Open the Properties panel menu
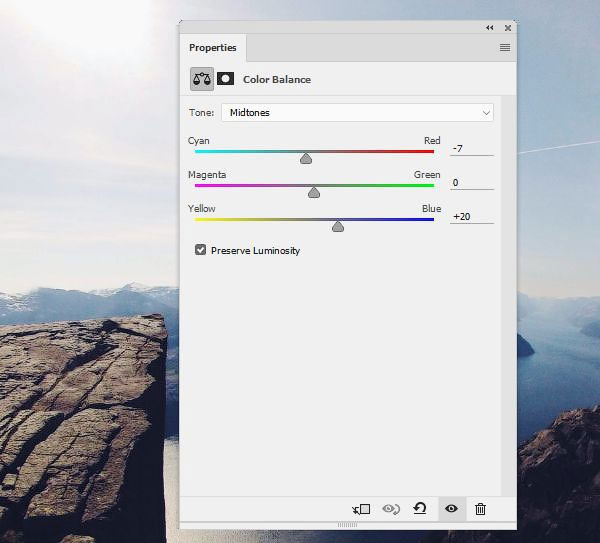This screenshot has width=600, height=543. coord(505,47)
